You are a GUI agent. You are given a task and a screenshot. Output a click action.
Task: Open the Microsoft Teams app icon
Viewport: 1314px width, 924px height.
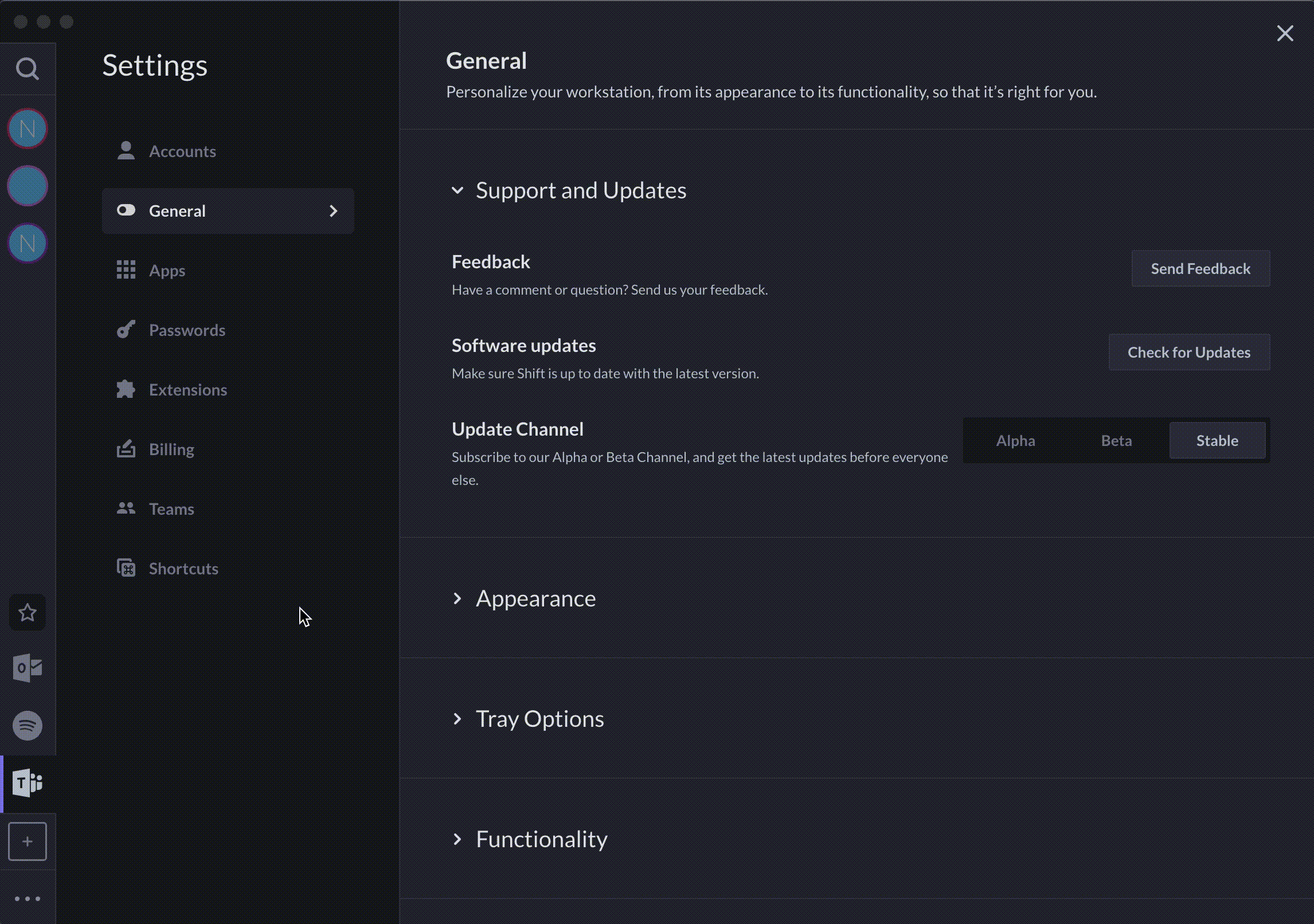click(x=27, y=783)
